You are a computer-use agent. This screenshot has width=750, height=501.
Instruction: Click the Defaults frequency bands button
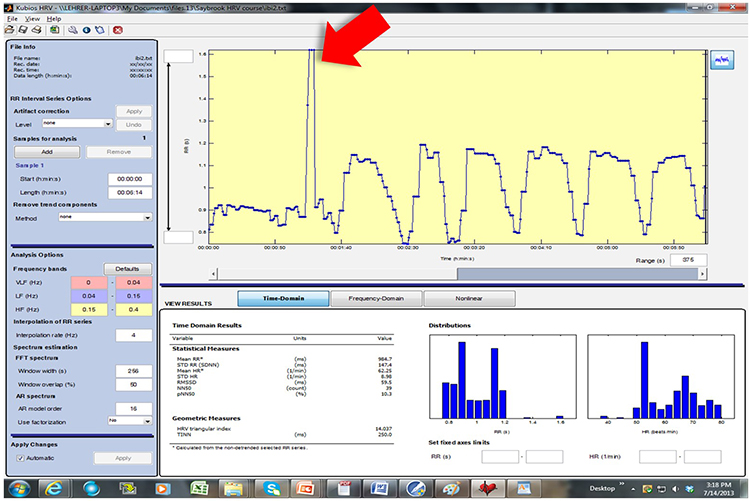click(x=127, y=268)
